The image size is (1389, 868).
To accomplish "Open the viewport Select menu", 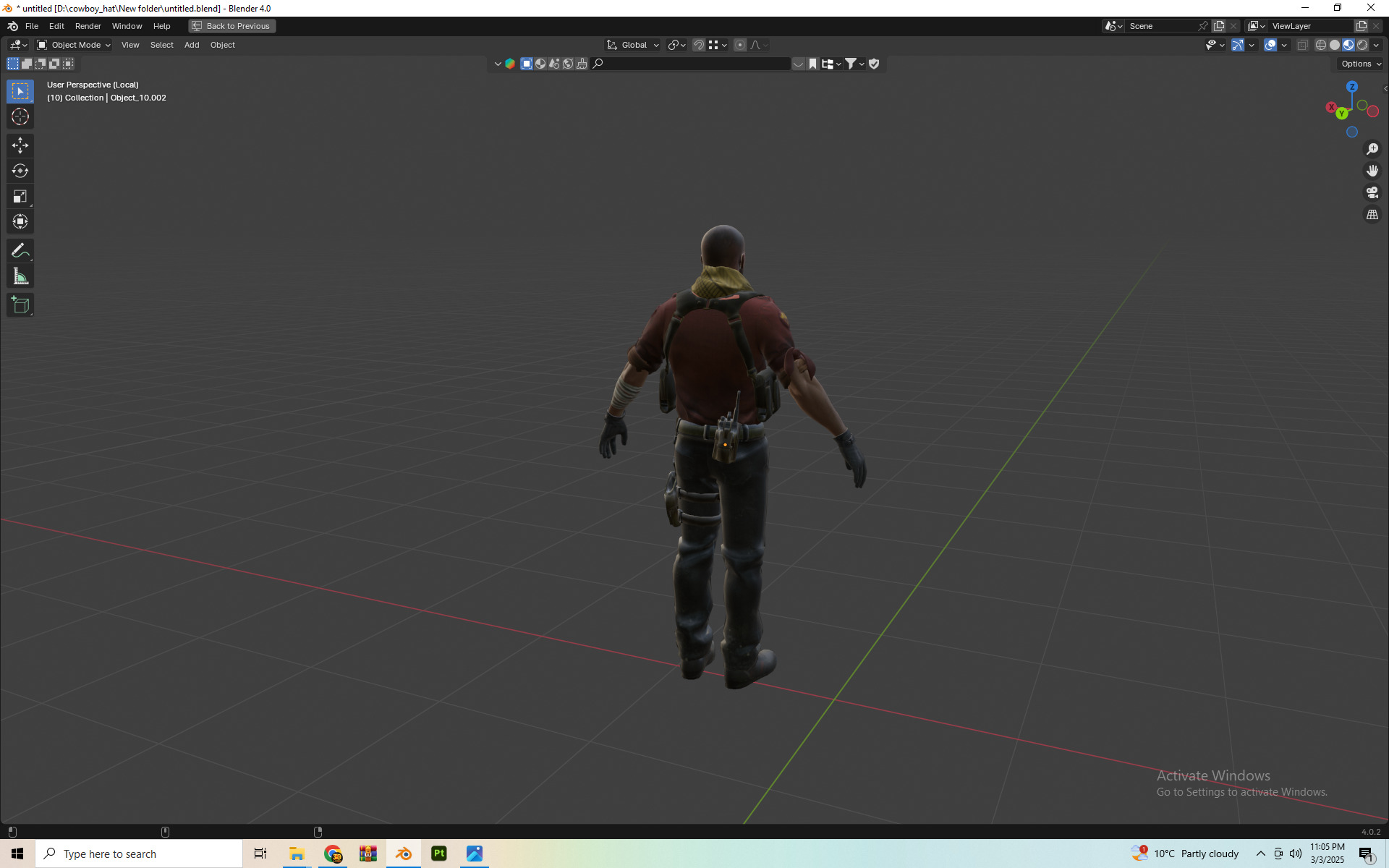I will 162,45.
